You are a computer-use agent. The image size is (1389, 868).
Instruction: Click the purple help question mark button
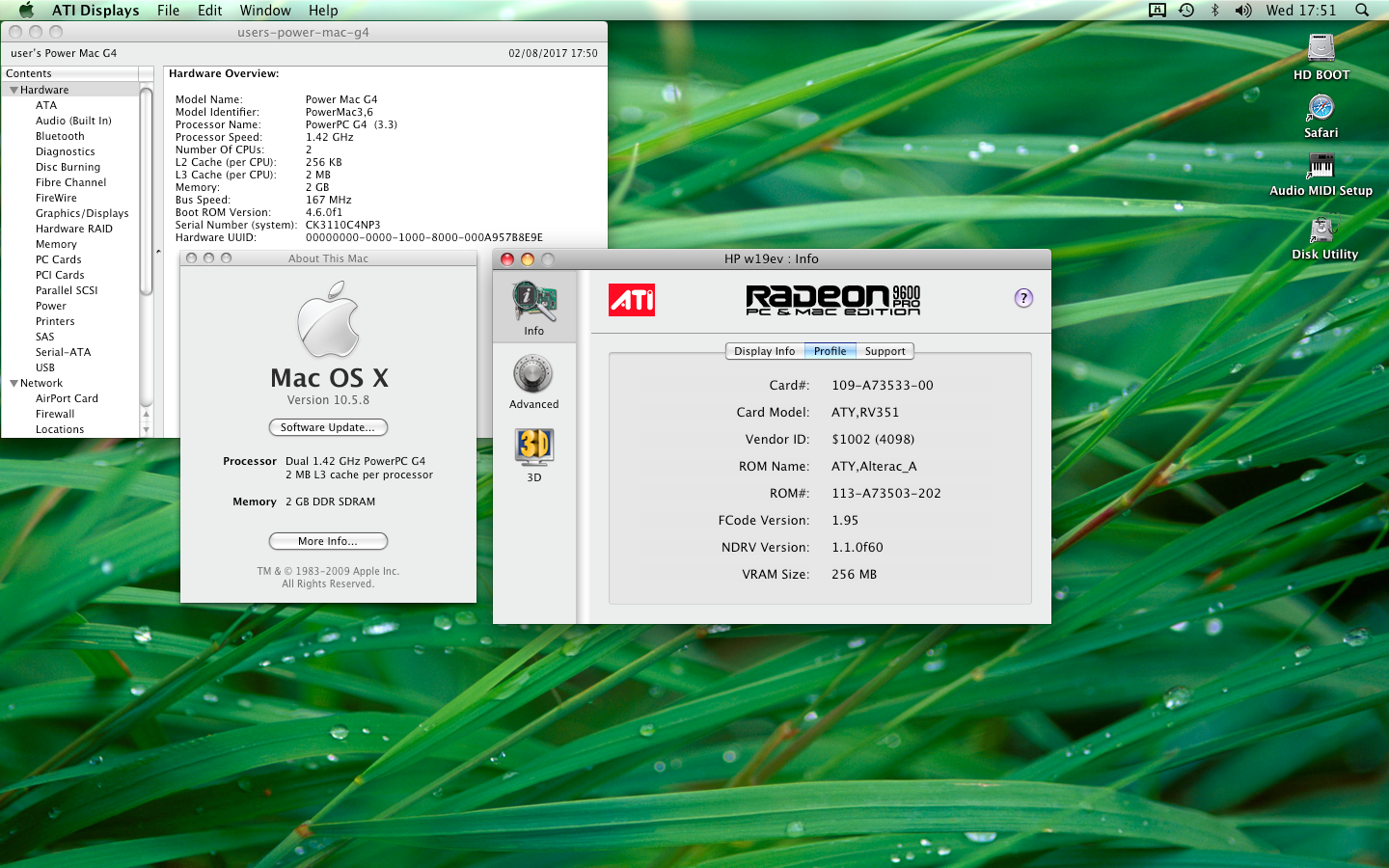point(1023,298)
